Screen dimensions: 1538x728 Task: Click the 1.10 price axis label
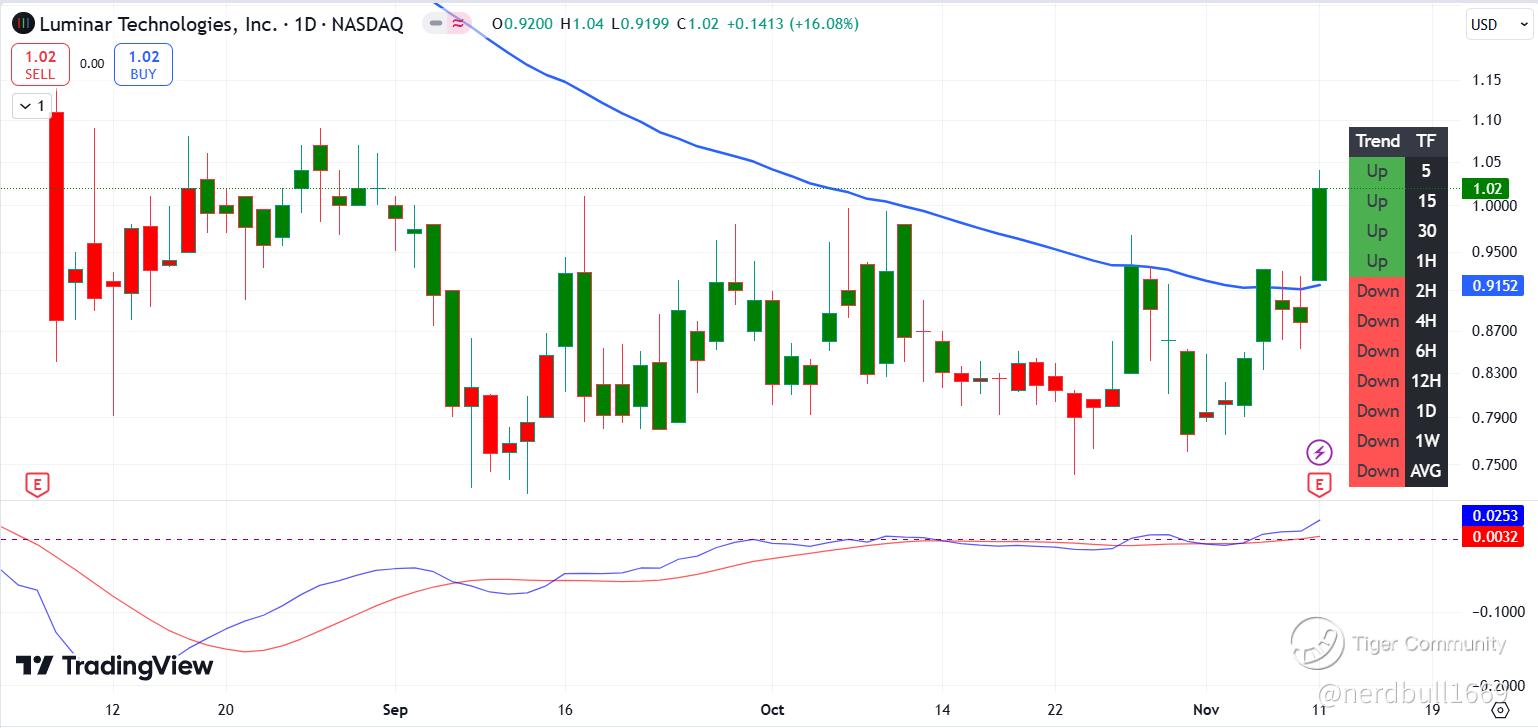1487,120
